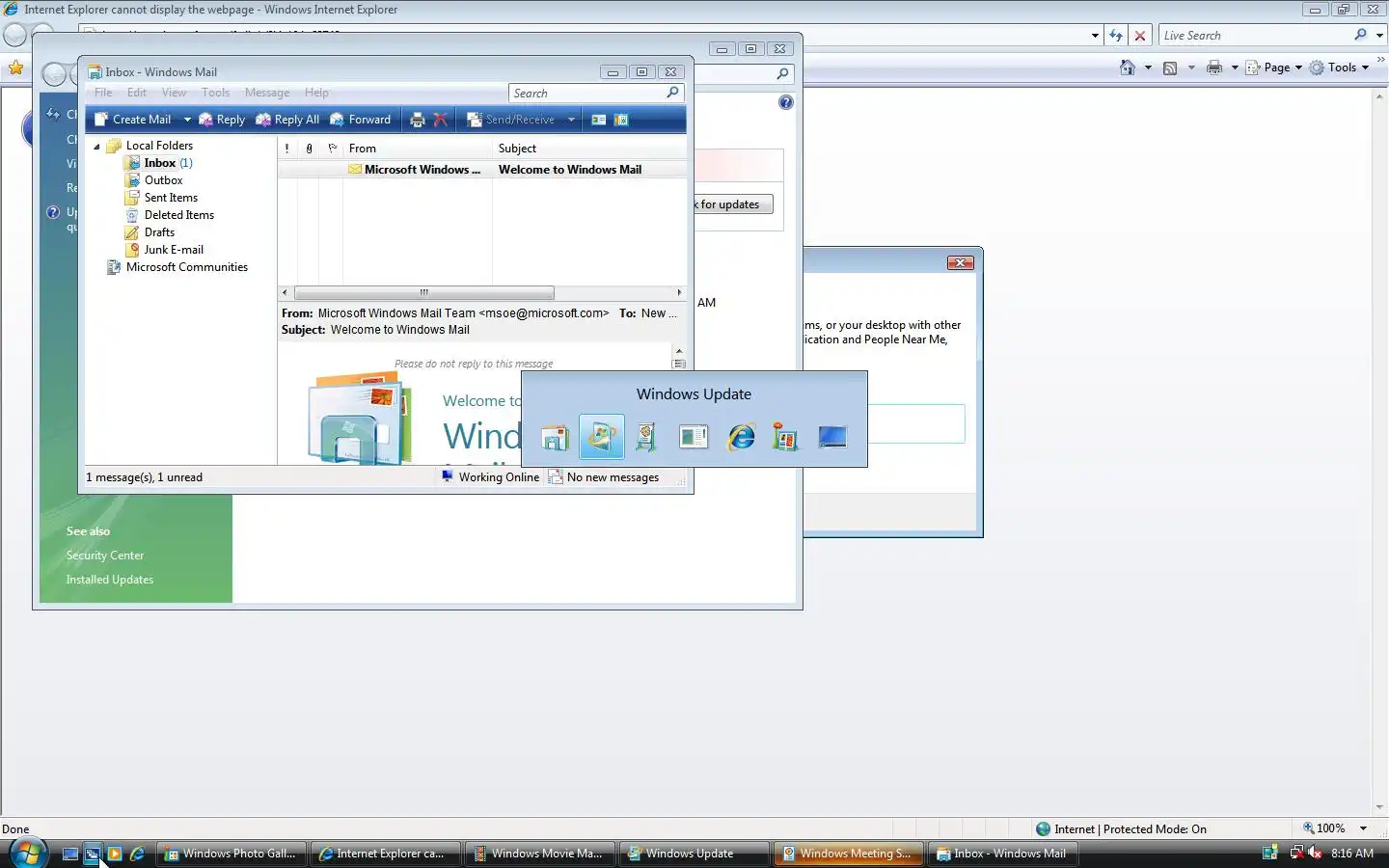
Task: Sort by flag column header
Action: pos(332,149)
